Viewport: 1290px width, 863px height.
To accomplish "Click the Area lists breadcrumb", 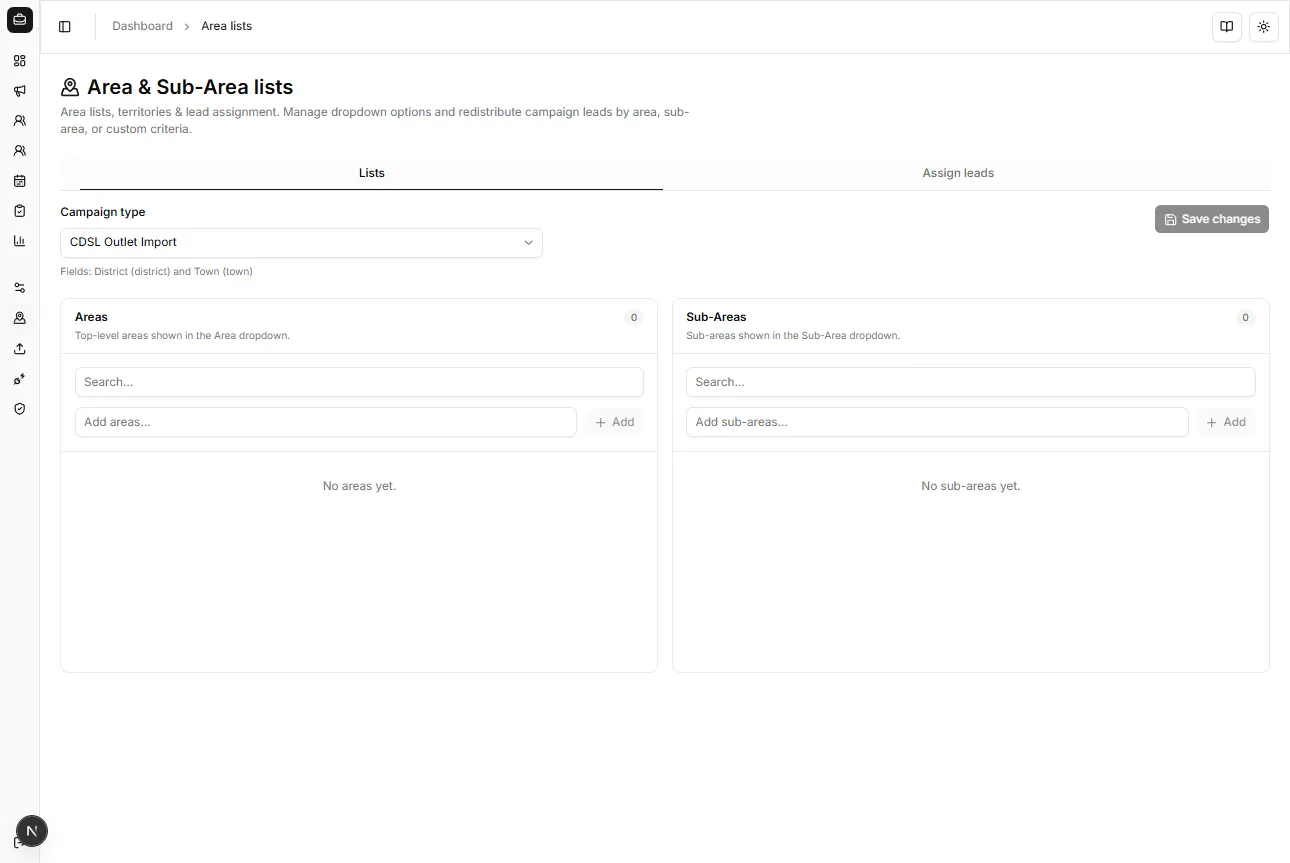I will [x=226, y=26].
